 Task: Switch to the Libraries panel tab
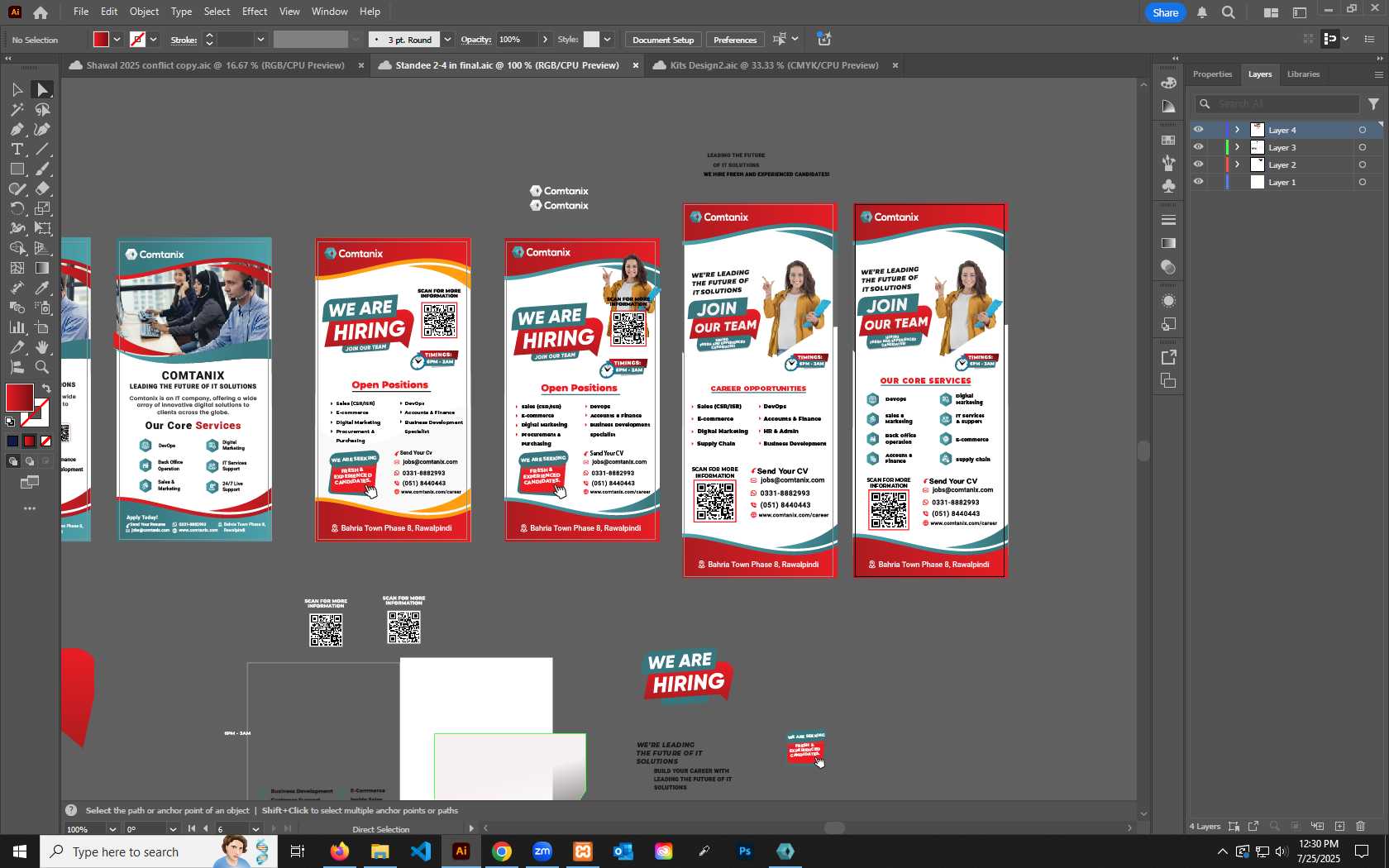coord(1303,74)
